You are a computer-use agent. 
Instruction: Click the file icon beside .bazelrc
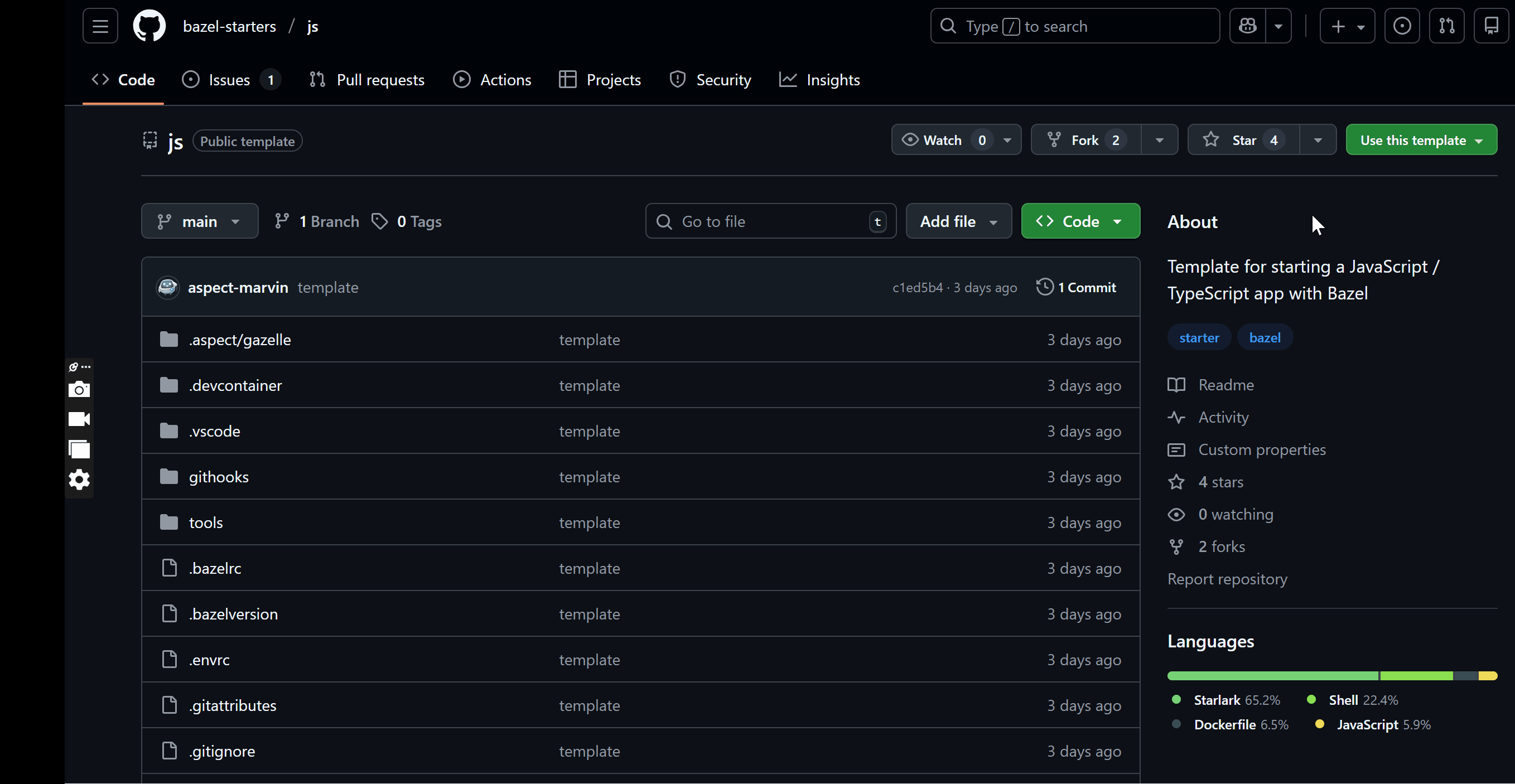[170, 568]
